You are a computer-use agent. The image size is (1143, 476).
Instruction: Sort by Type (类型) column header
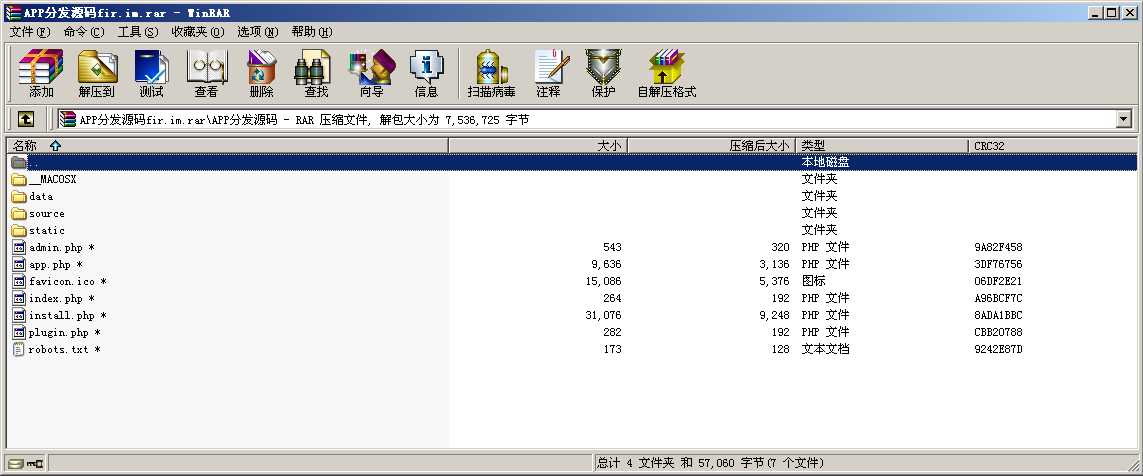(x=882, y=146)
